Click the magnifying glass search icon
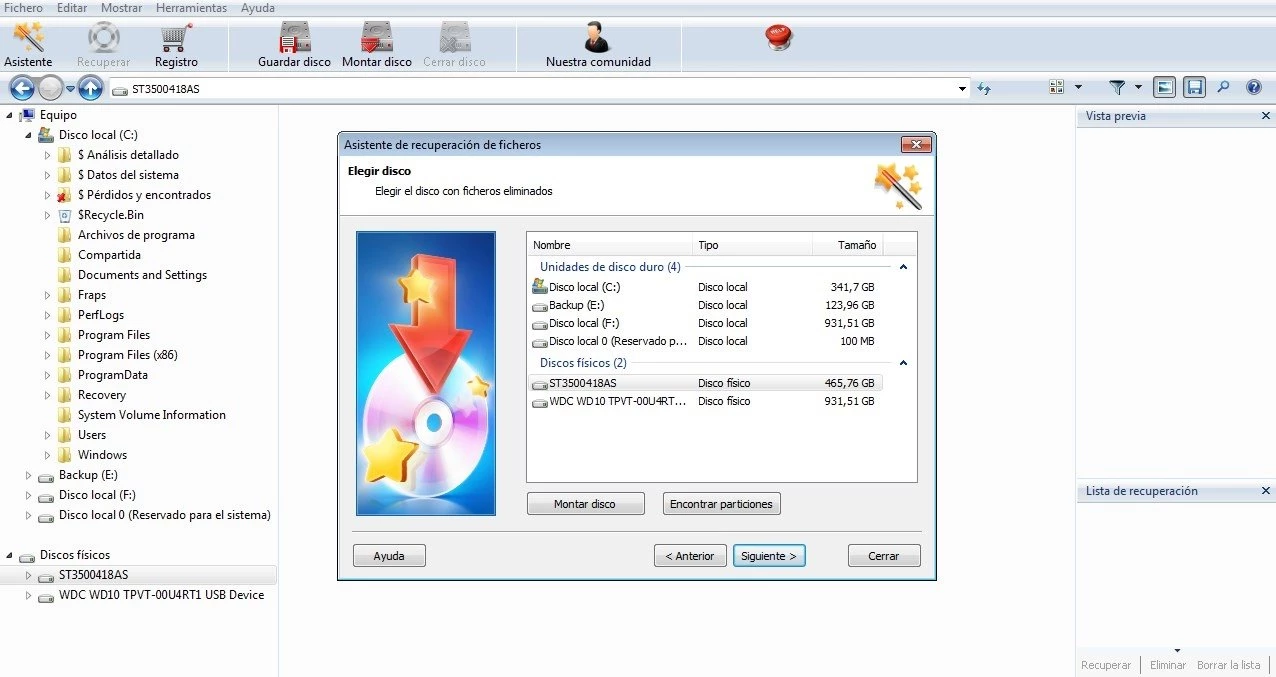 pos(1223,88)
